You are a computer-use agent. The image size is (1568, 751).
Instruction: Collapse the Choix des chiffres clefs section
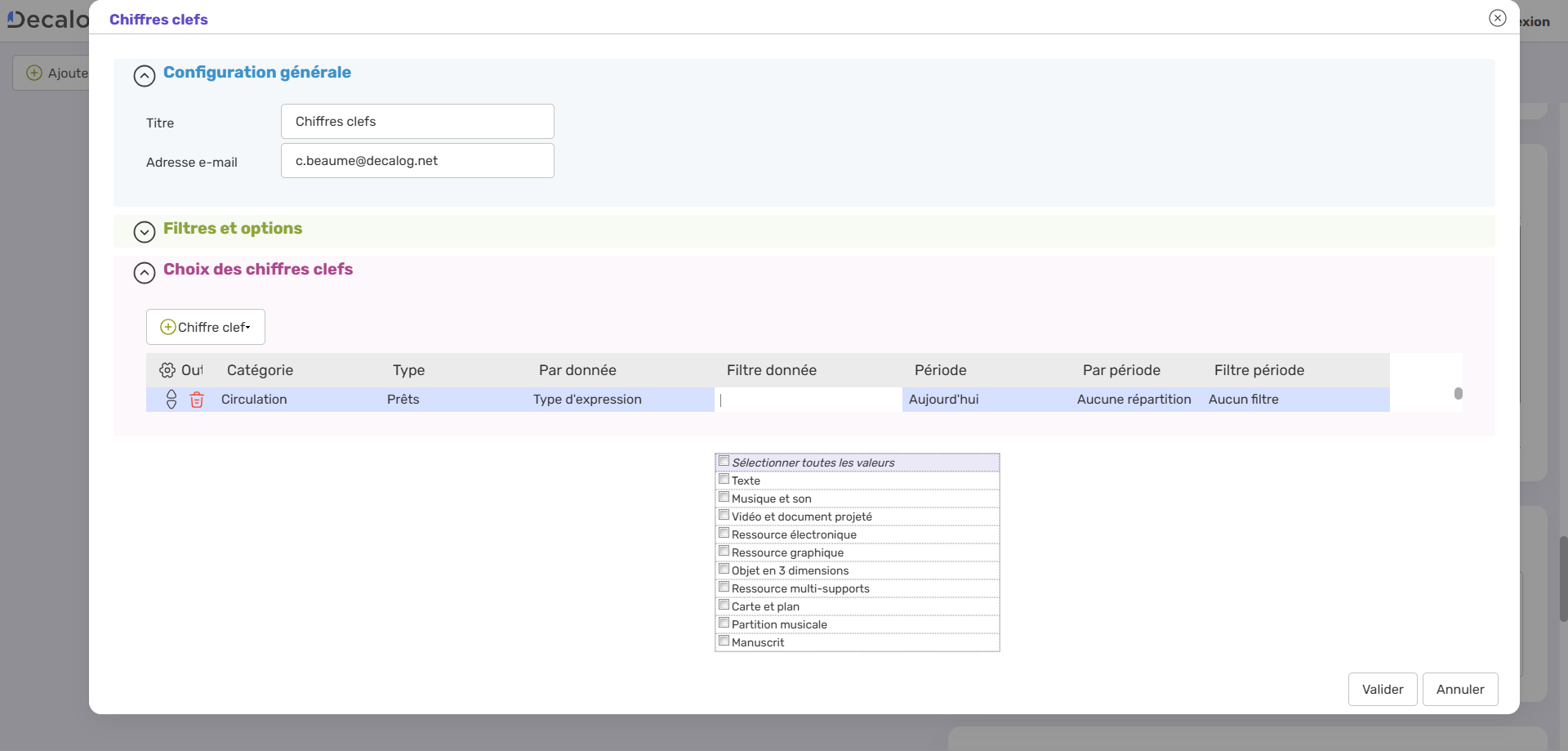point(145,273)
